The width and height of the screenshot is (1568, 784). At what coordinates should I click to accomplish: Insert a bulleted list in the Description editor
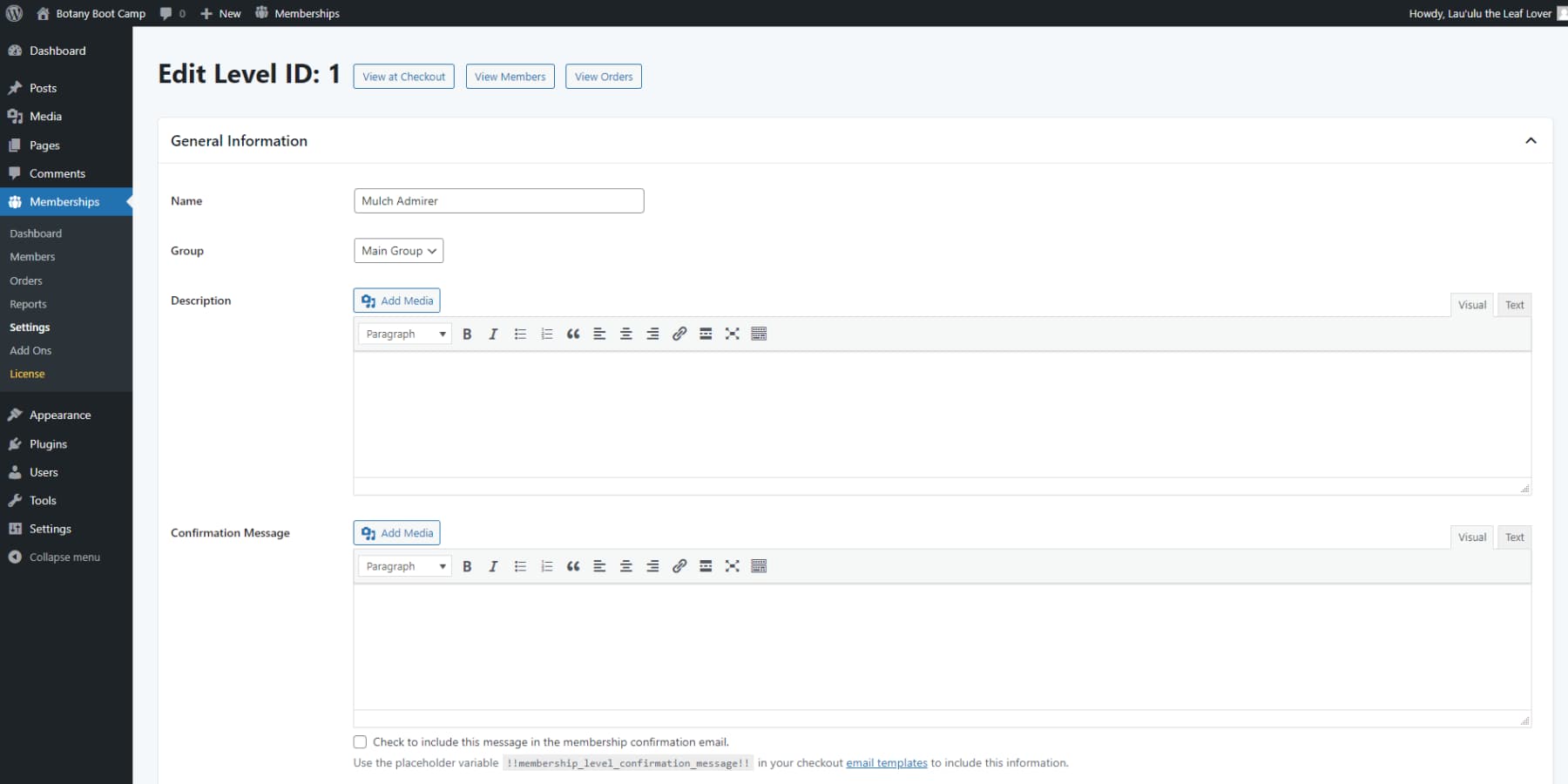(520, 334)
